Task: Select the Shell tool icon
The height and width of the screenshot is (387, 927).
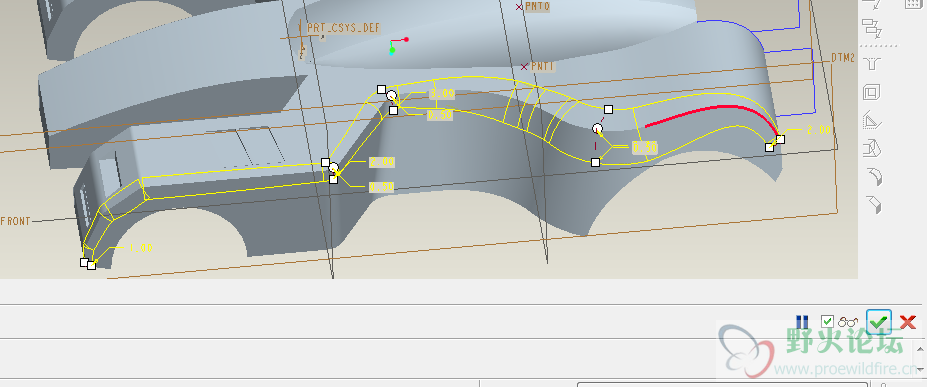Action: 872,92
